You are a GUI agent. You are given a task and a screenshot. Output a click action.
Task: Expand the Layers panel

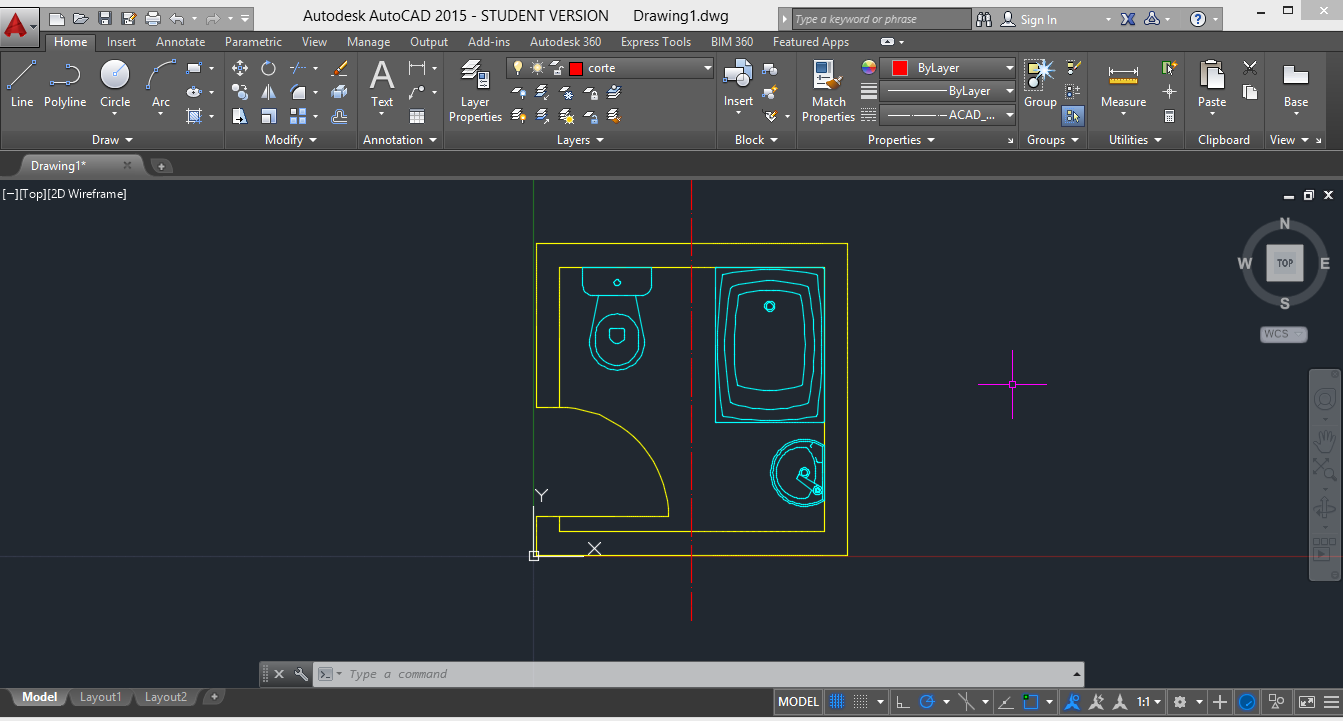click(580, 140)
